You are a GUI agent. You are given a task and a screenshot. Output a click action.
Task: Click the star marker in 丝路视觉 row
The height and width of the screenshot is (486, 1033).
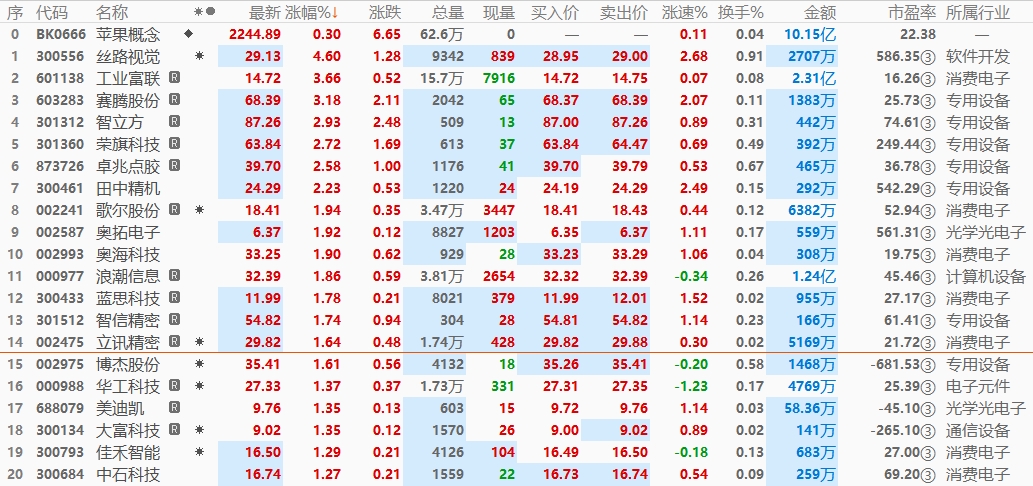coord(200,56)
